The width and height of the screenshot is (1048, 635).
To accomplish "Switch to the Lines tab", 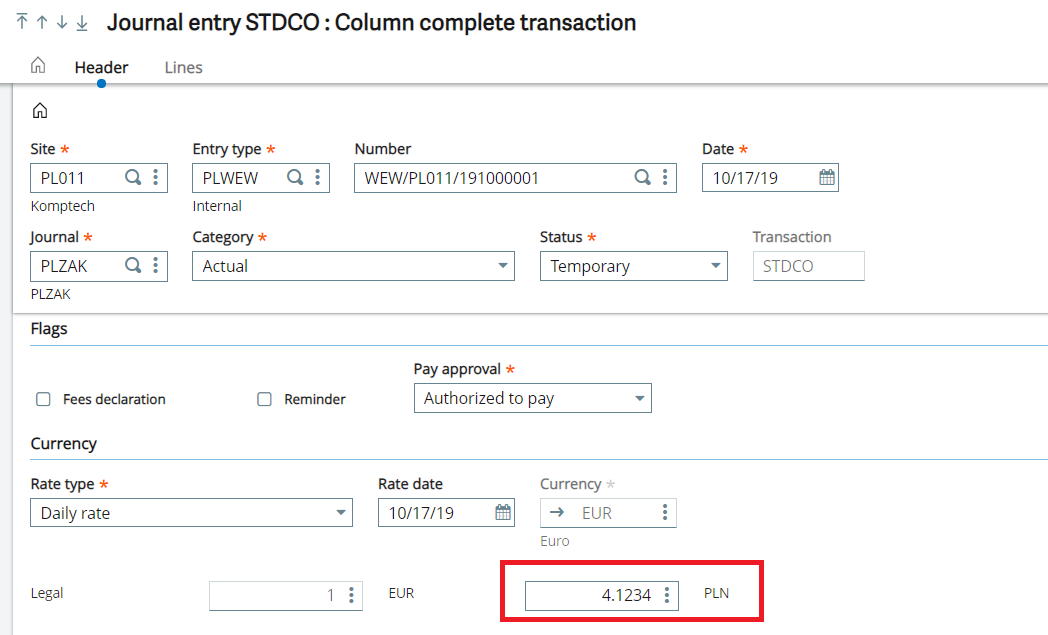I will 183,68.
